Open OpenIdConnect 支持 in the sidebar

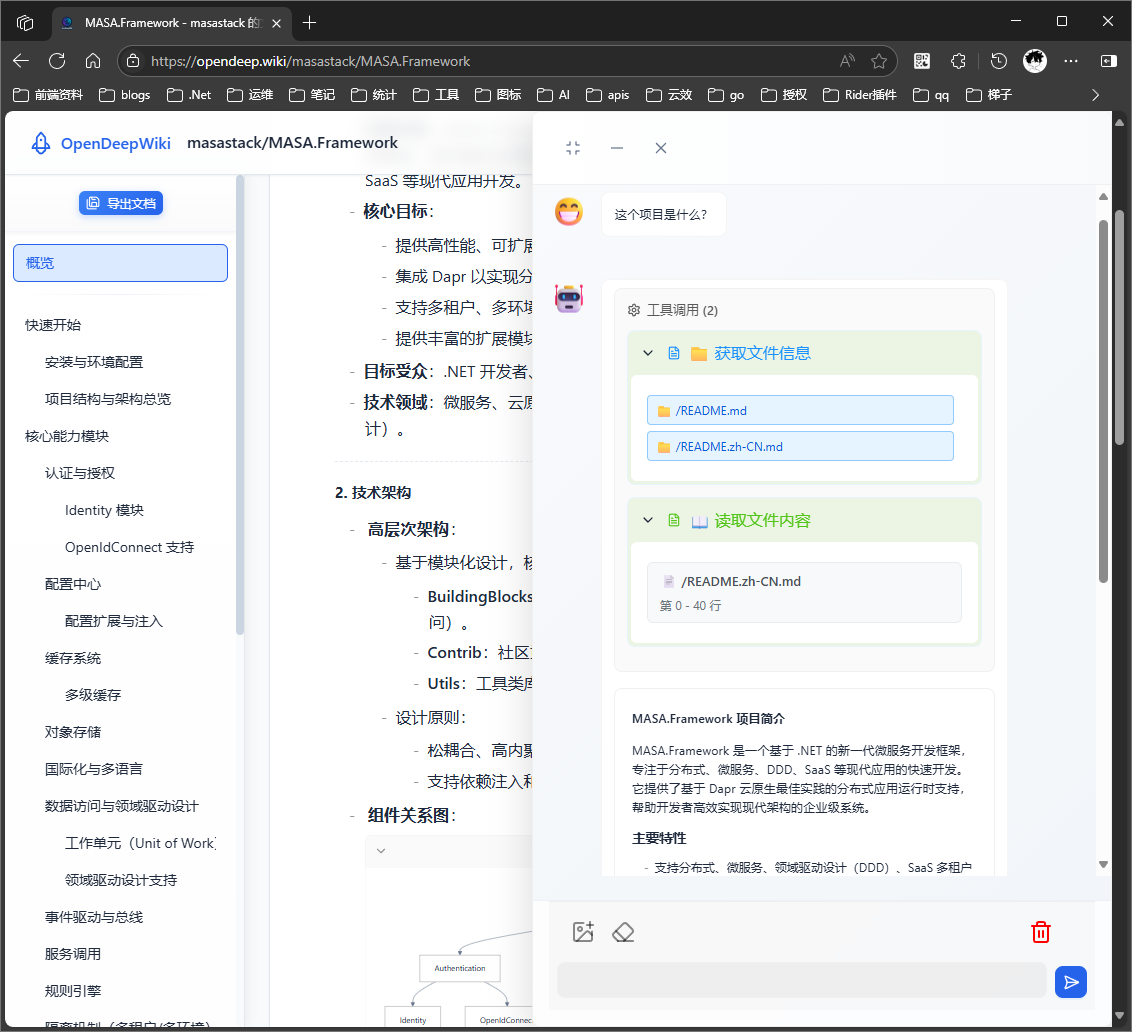coord(129,547)
